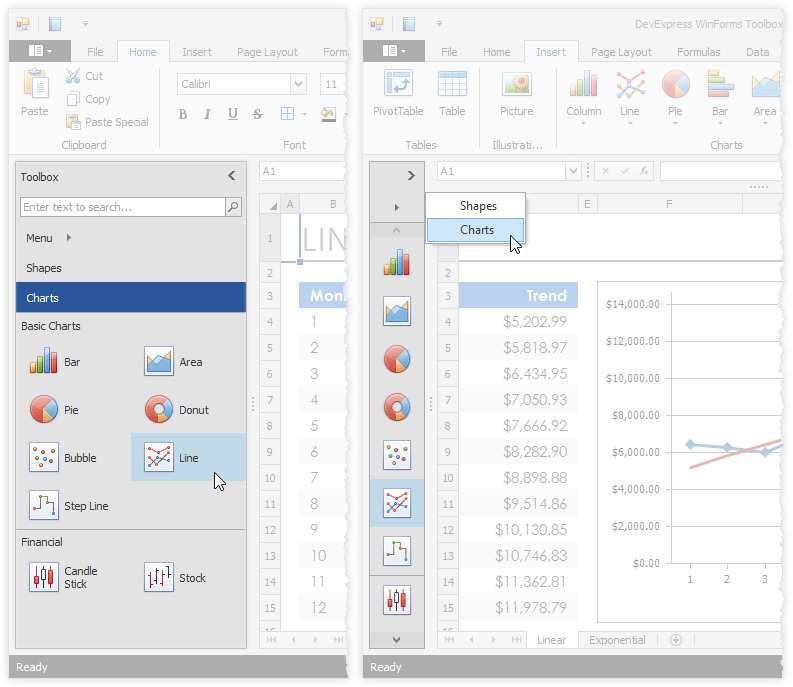Click pie chart icon in collapsed toolbox
This screenshot has height=687, width=793.
396,359
